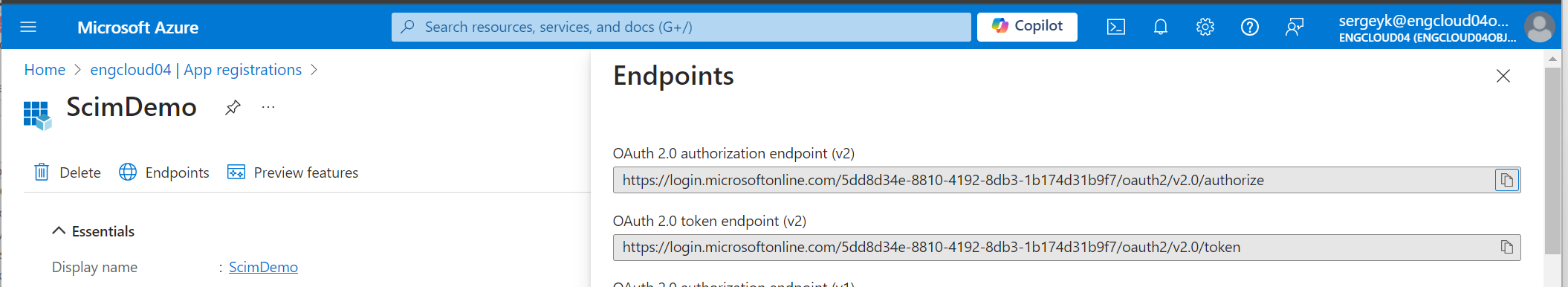This screenshot has height=287, width=1568.
Task: Open the help question mark menu
Action: [x=1249, y=28]
